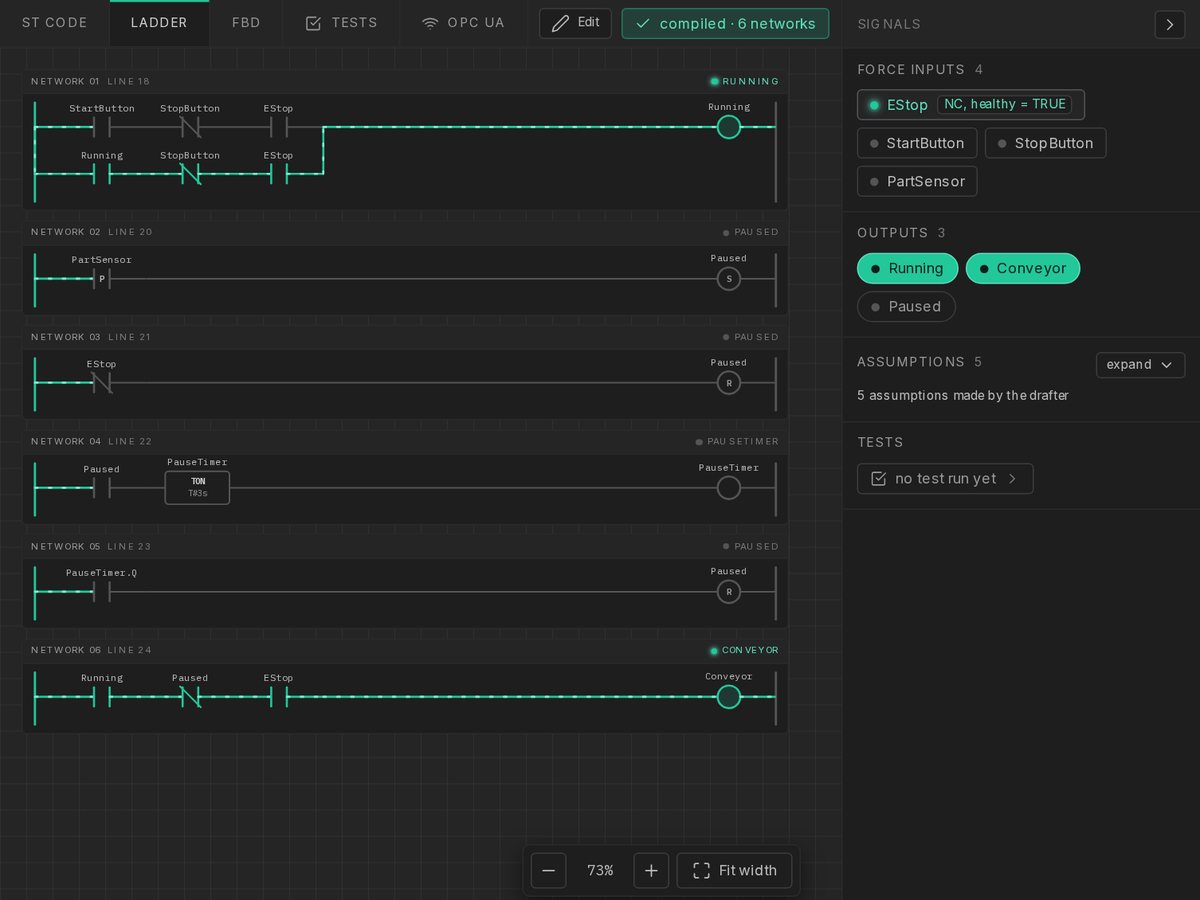Click the top-rung StopButton NC contact in Network 01
Screen dimensions: 1200x900
point(190,127)
